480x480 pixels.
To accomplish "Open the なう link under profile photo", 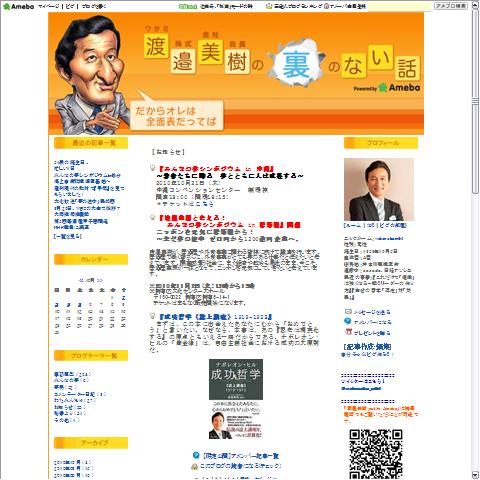I will pos(371,225).
